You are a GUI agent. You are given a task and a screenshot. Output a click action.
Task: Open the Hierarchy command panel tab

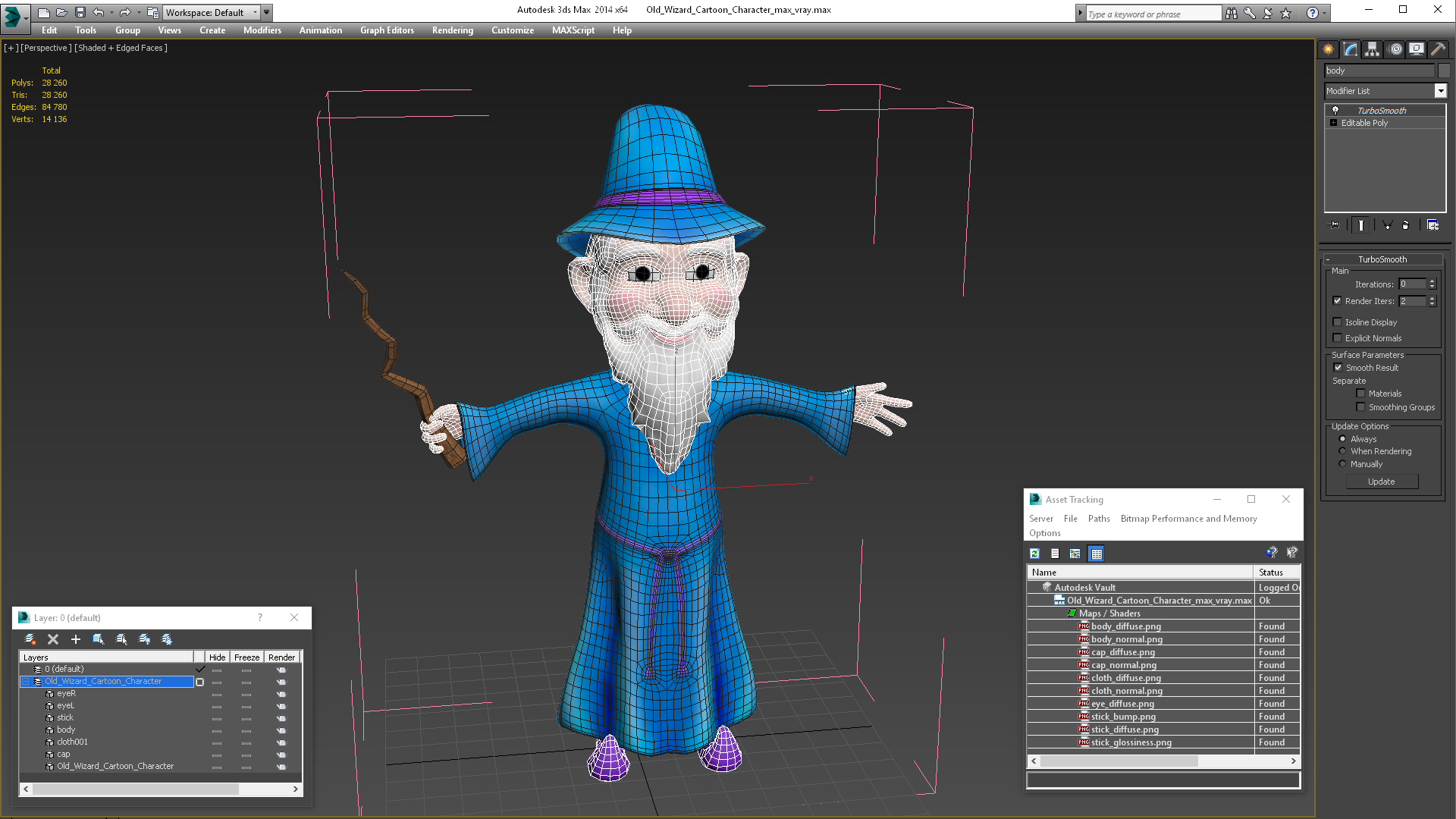tap(1373, 49)
